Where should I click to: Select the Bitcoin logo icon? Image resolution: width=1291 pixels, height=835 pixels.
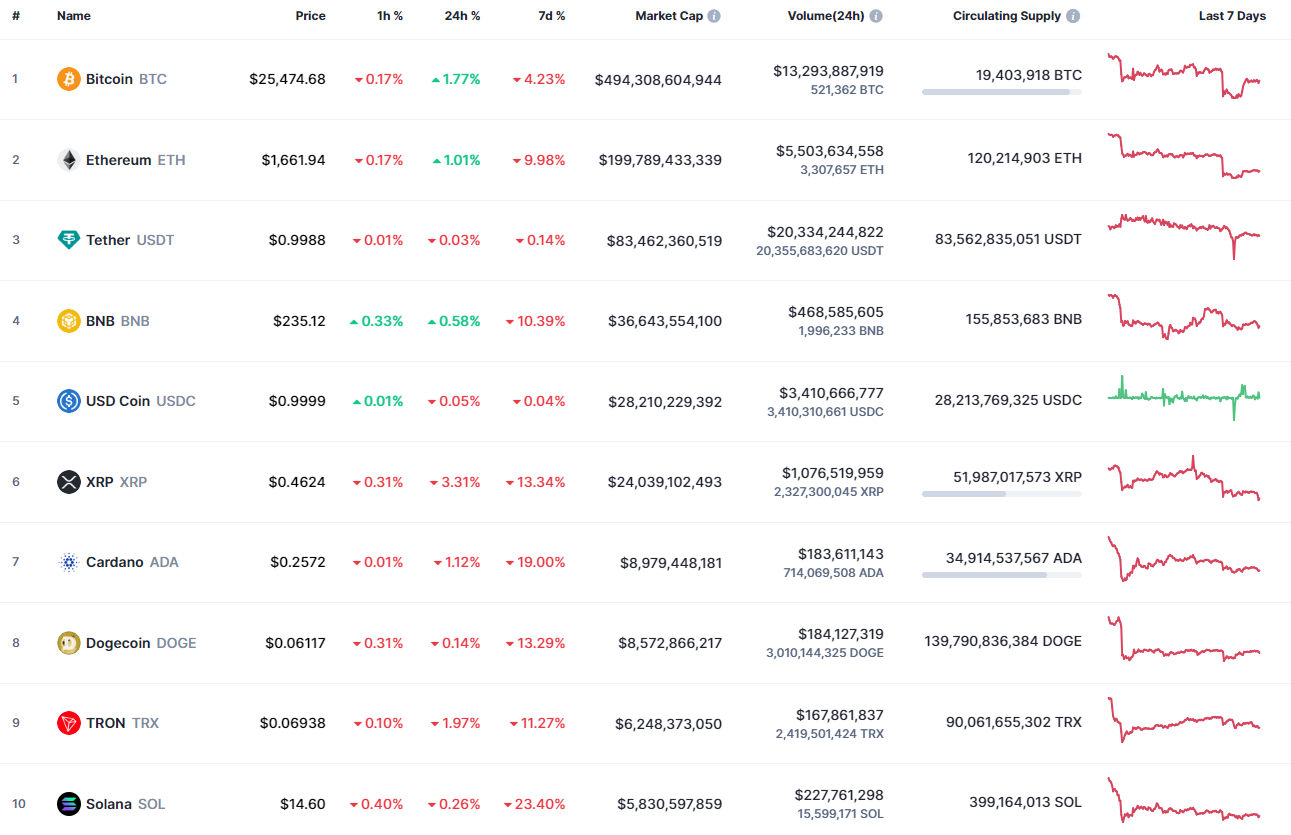[67, 79]
